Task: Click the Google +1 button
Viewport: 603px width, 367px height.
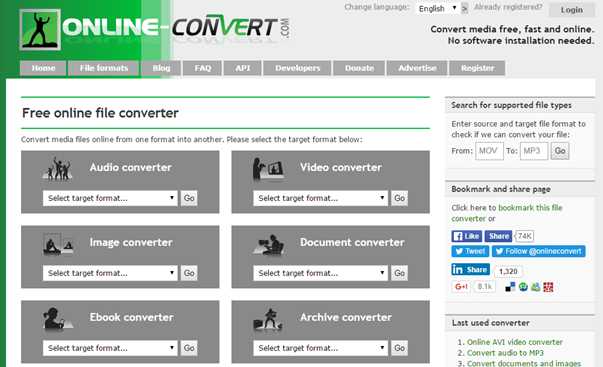Action: (461, 287)
